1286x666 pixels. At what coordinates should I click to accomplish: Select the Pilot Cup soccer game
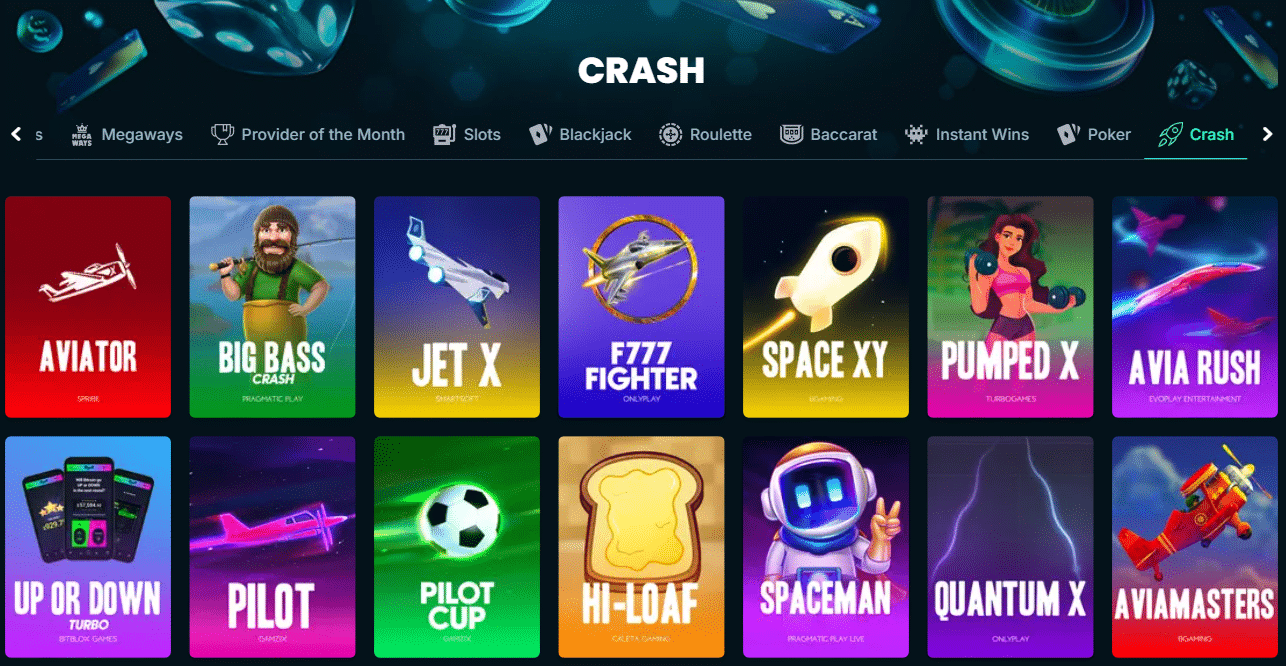coord(457,547)
